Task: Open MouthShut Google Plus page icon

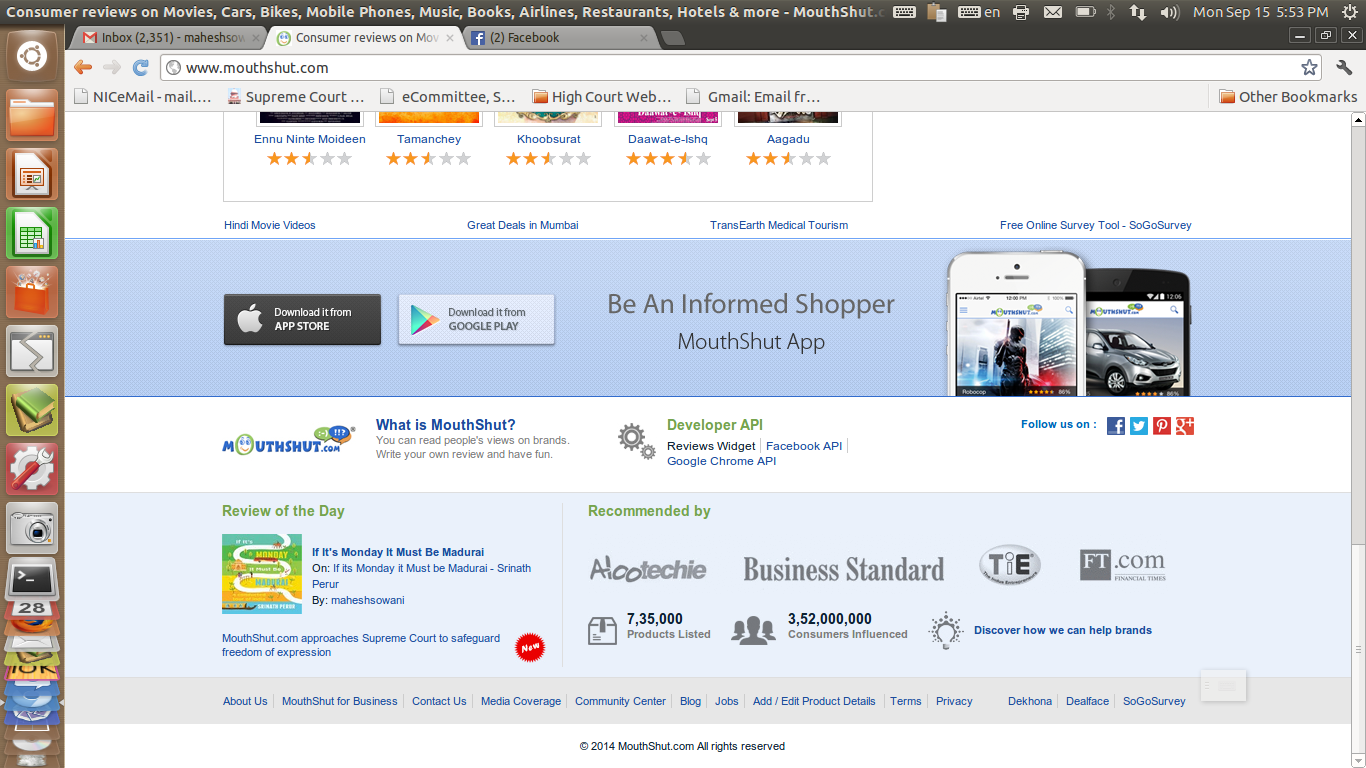Action: click(x=1185, y=426)
